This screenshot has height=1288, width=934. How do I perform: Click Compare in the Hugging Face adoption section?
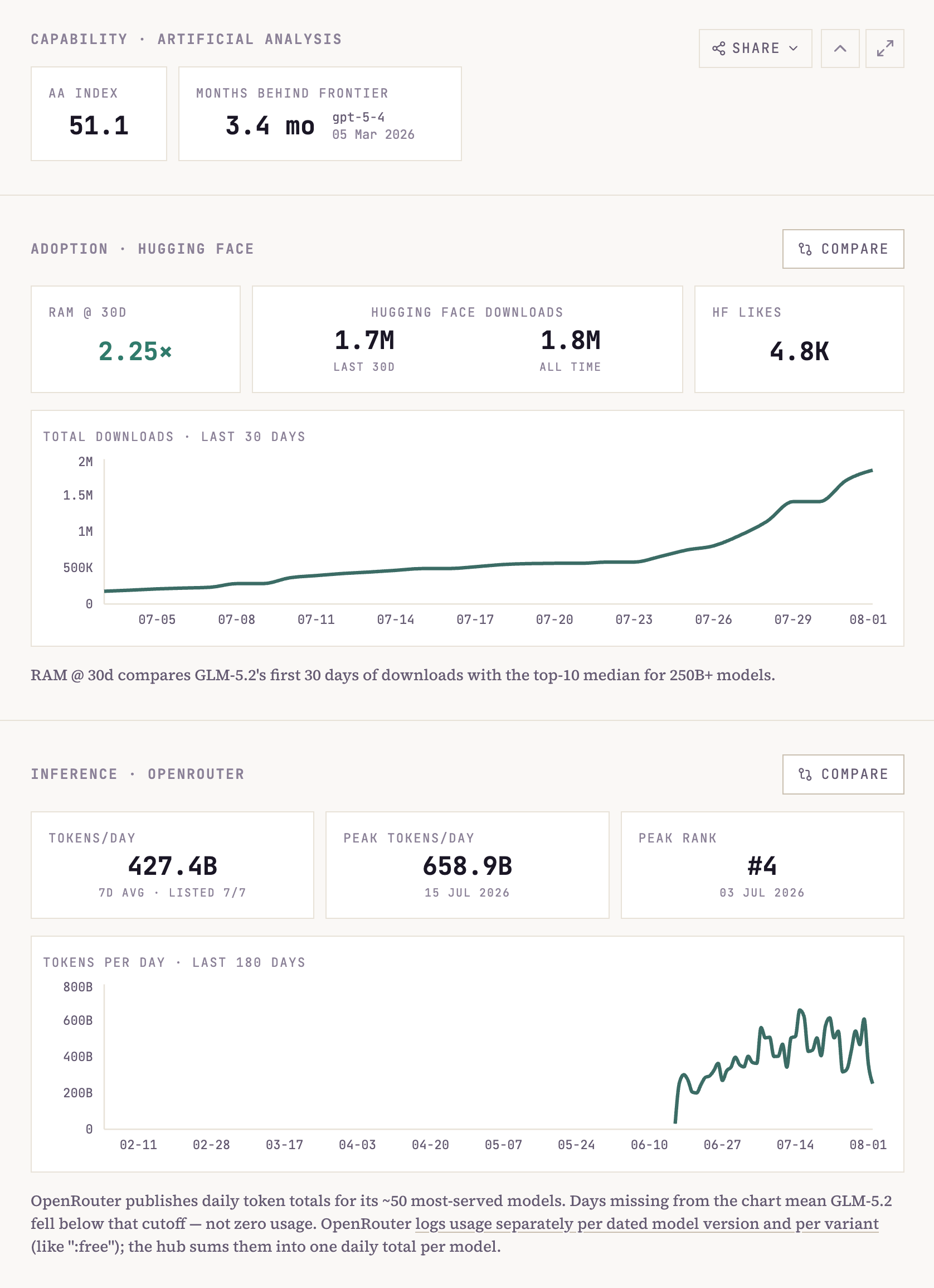[843, 249]
